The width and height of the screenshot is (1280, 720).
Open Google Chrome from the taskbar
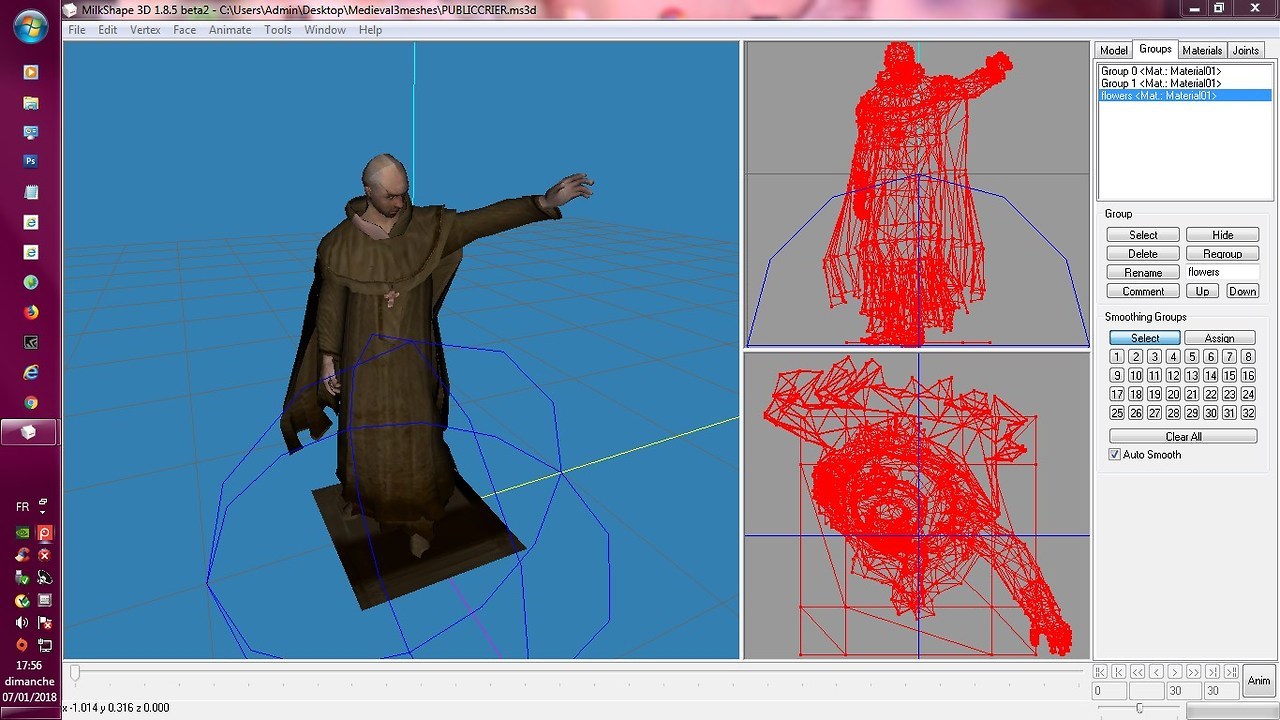31,403
